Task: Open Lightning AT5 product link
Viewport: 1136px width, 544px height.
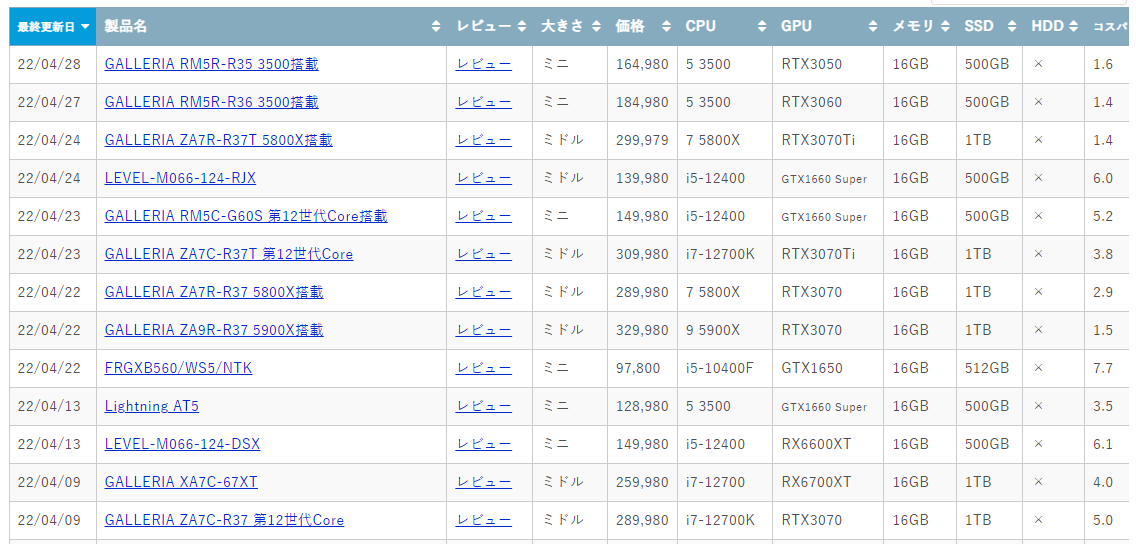Action: pos(151,406)
